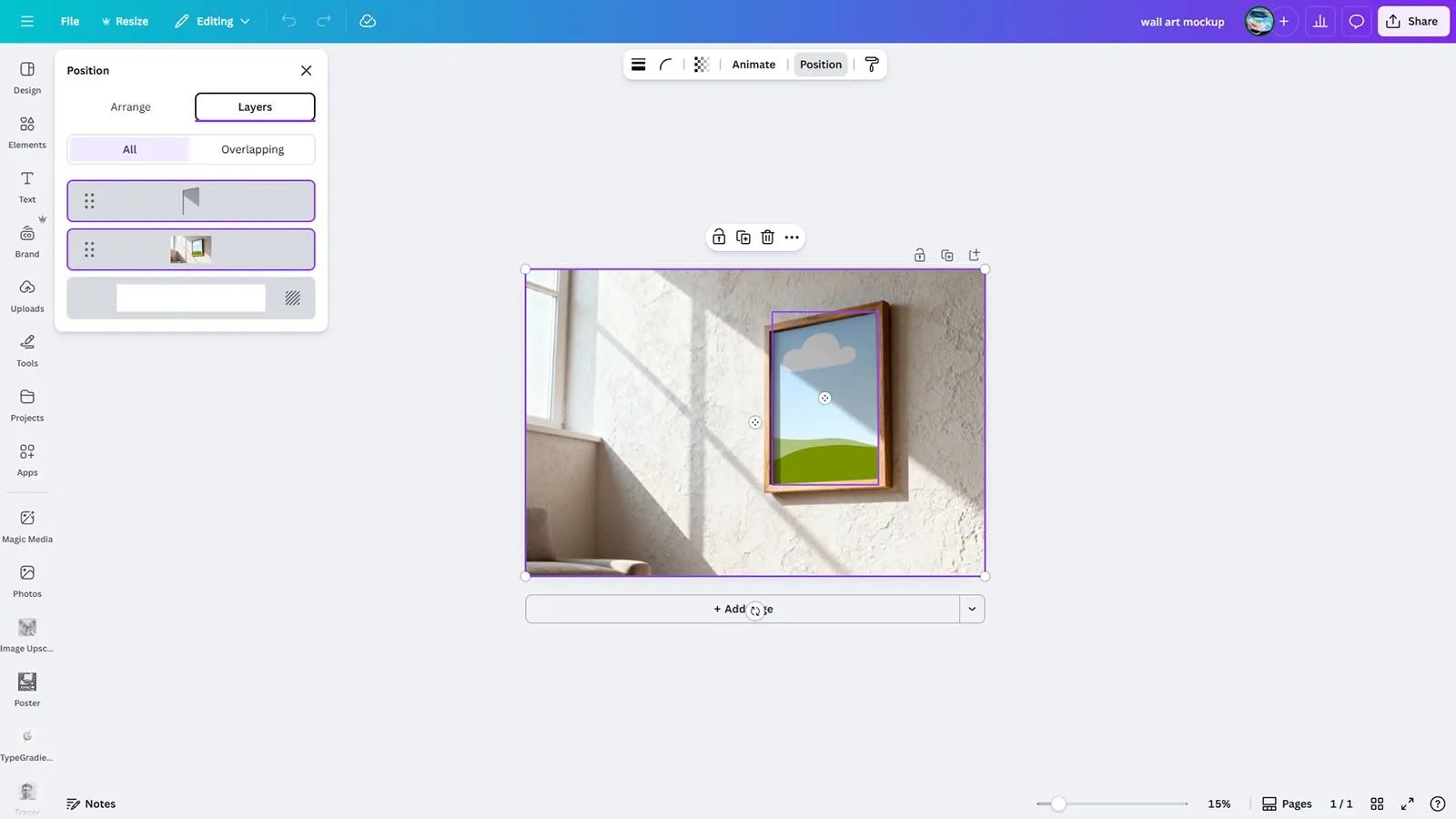Delete the selected element with trash icon
This screenshot has width=1456, height=819.
pos(767,238)
